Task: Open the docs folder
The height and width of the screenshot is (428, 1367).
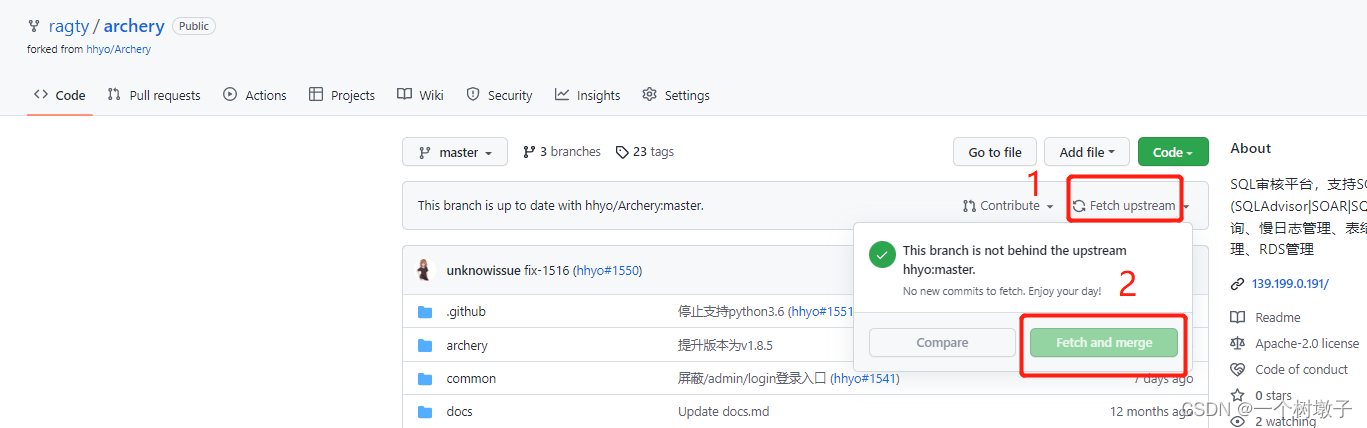Action: click(459, 411)
